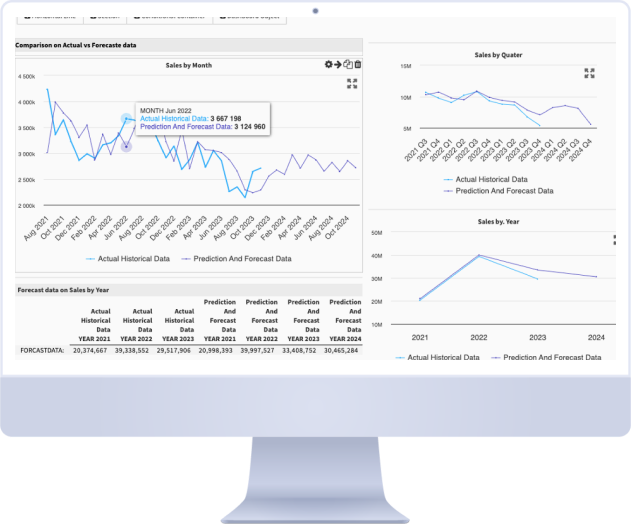Delete Sales by Month chart with trash icon
This screenshot has height=524, width=631.
pos(358,65)
